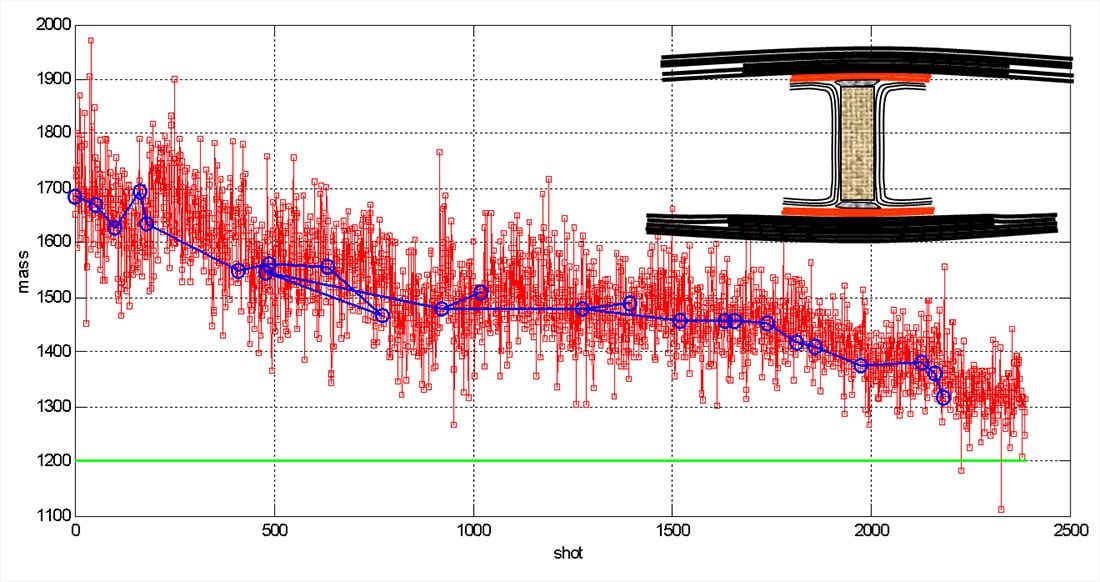Click y-axis tick value 1300
This screenshot has height=582, width=1100.
(53, 407)
